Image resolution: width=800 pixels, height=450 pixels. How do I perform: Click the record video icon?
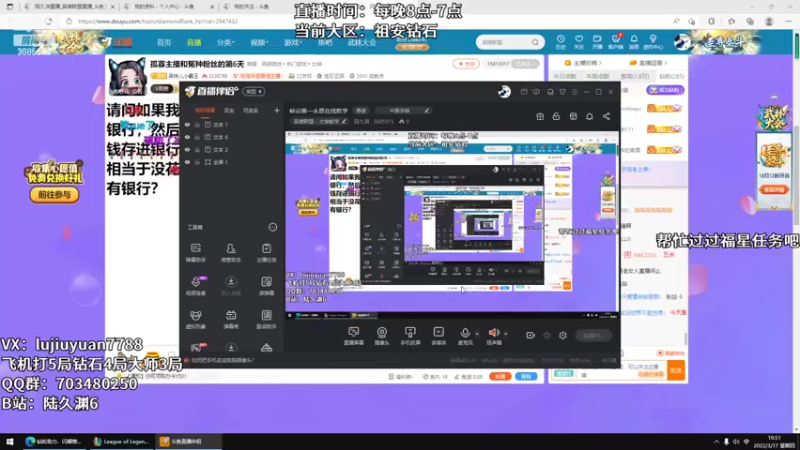531,335
